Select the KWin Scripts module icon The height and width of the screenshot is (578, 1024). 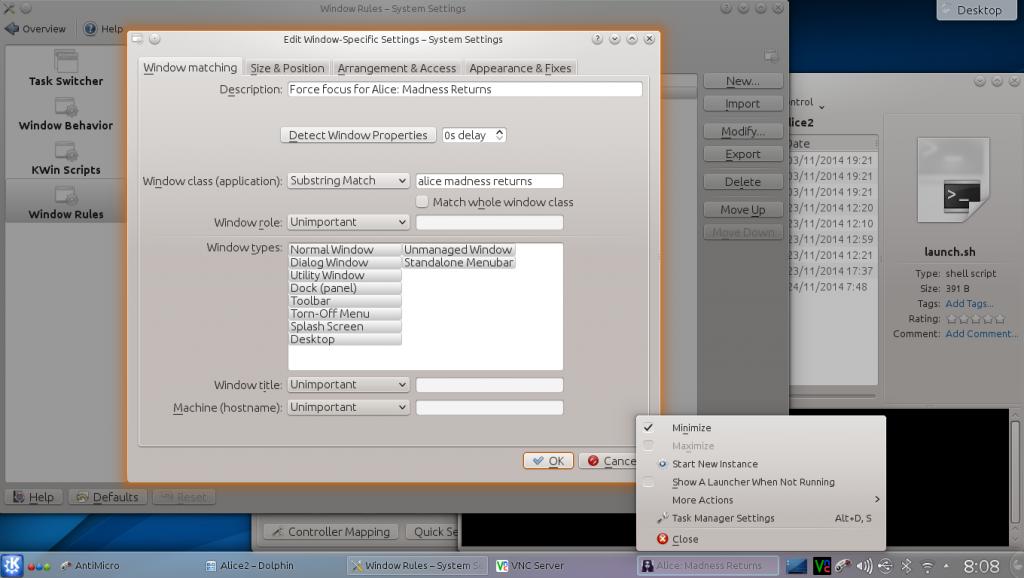pos(66,153)
